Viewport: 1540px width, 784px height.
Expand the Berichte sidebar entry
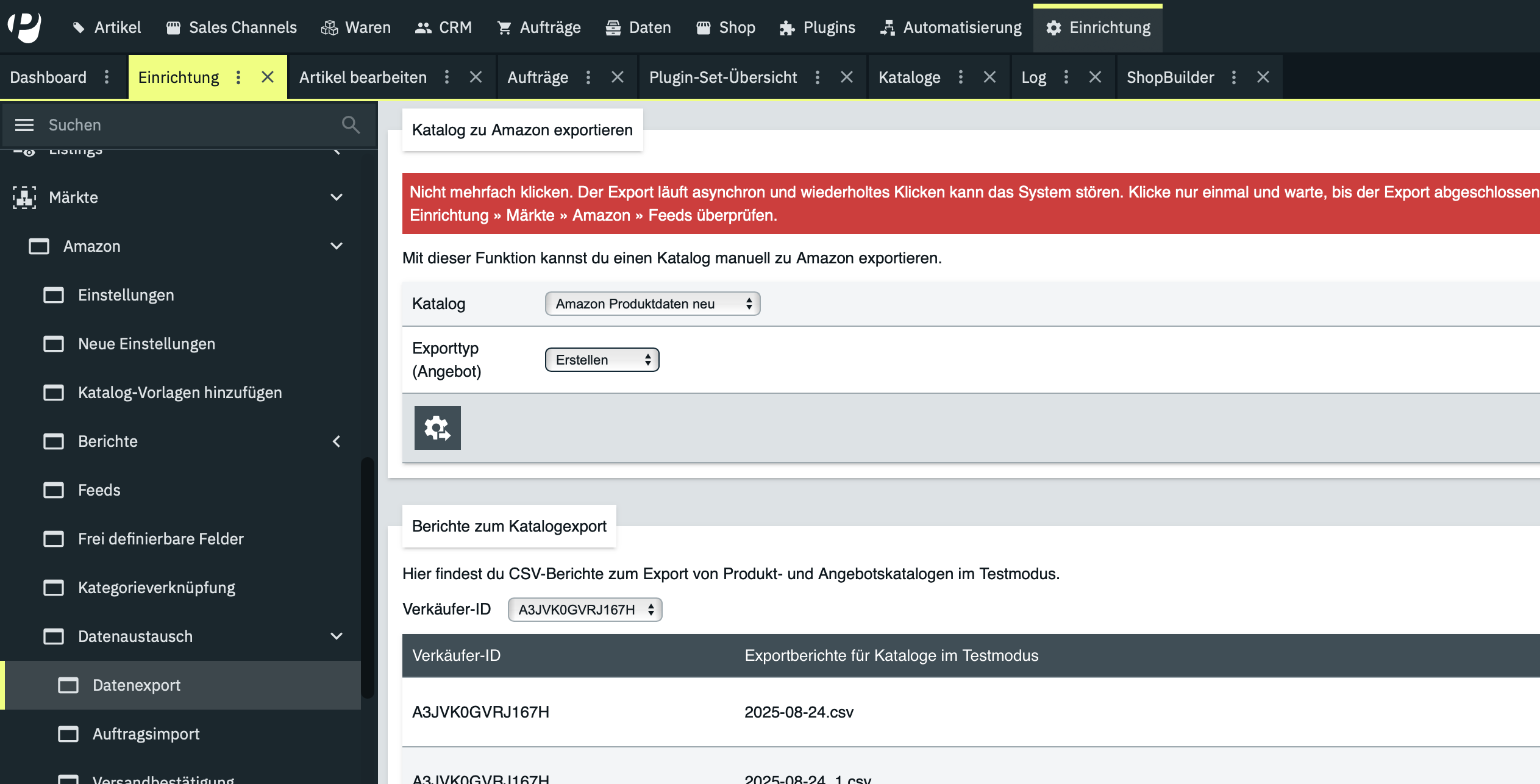(336, 441)
